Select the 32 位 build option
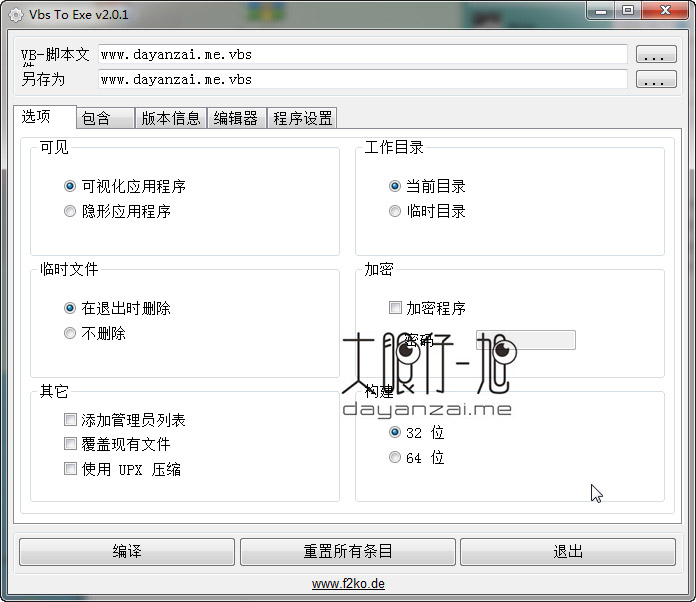Viewport: 696px width, 602px height. click(x=395, y=432)
